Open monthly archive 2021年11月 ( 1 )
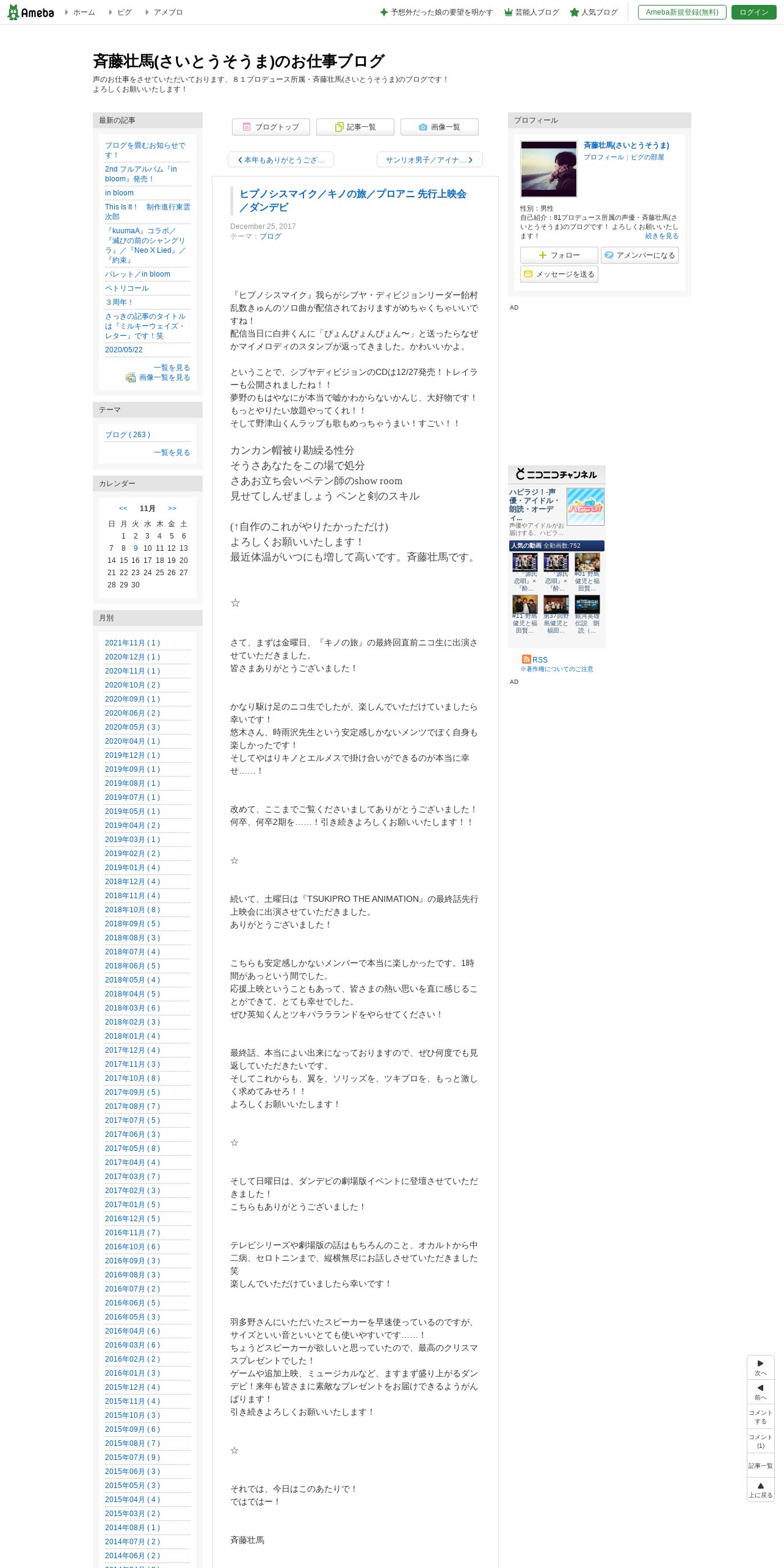Viewport: 784px width, 1568px height. tap(132, 643)
